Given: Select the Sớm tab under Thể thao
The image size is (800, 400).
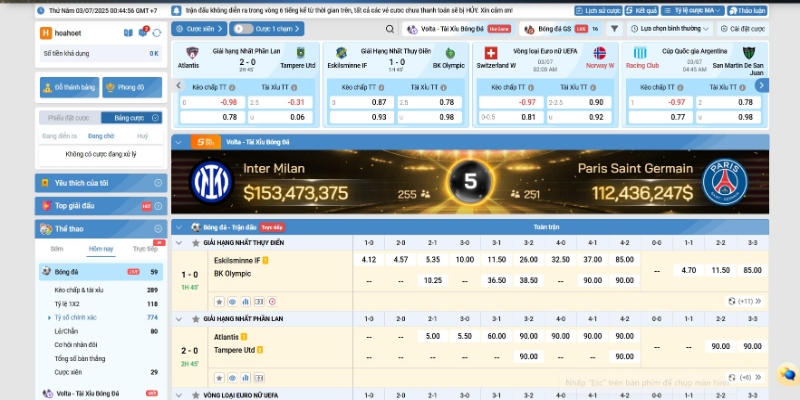Looking at the screenshot, I should click(57, 249).
